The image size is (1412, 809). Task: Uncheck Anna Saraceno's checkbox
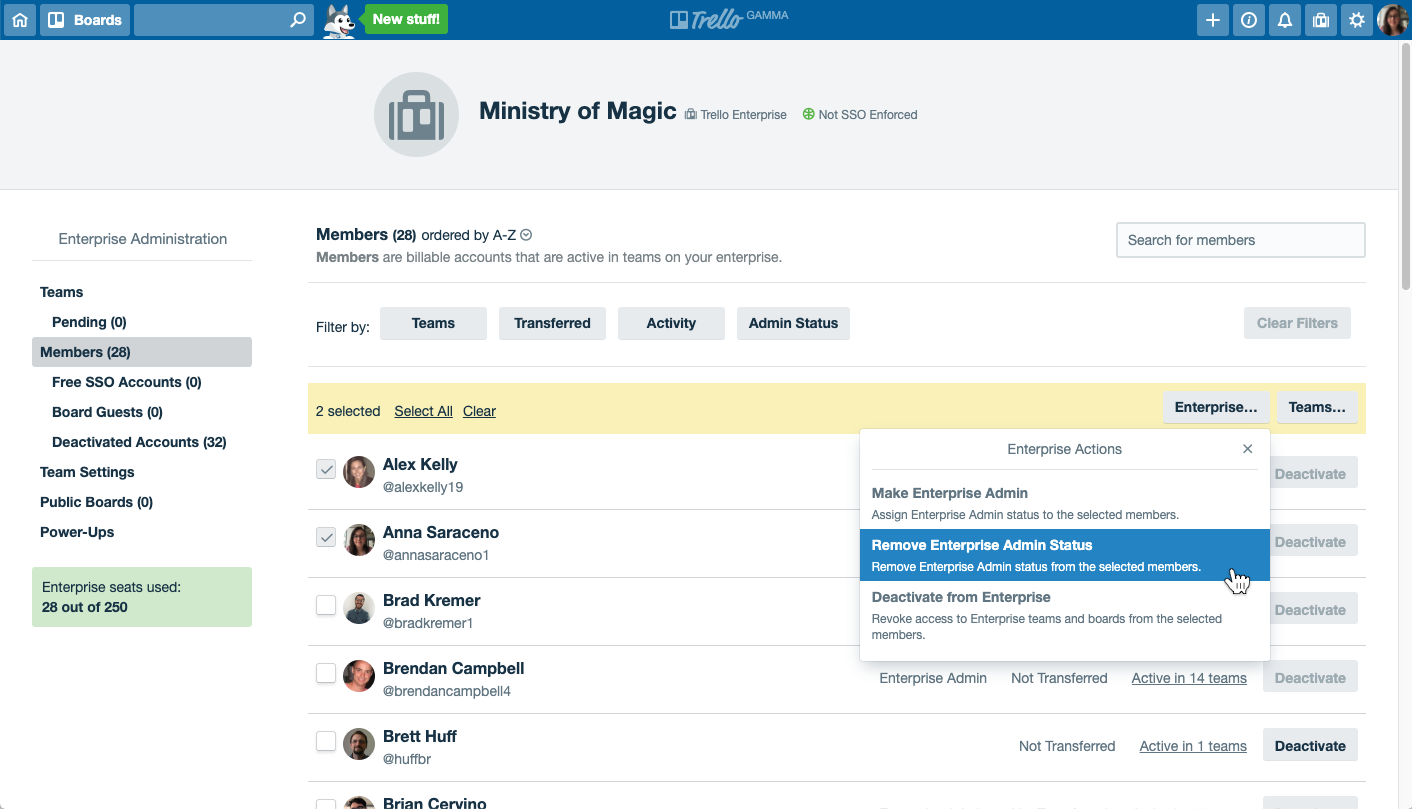[x=326, y=537]
